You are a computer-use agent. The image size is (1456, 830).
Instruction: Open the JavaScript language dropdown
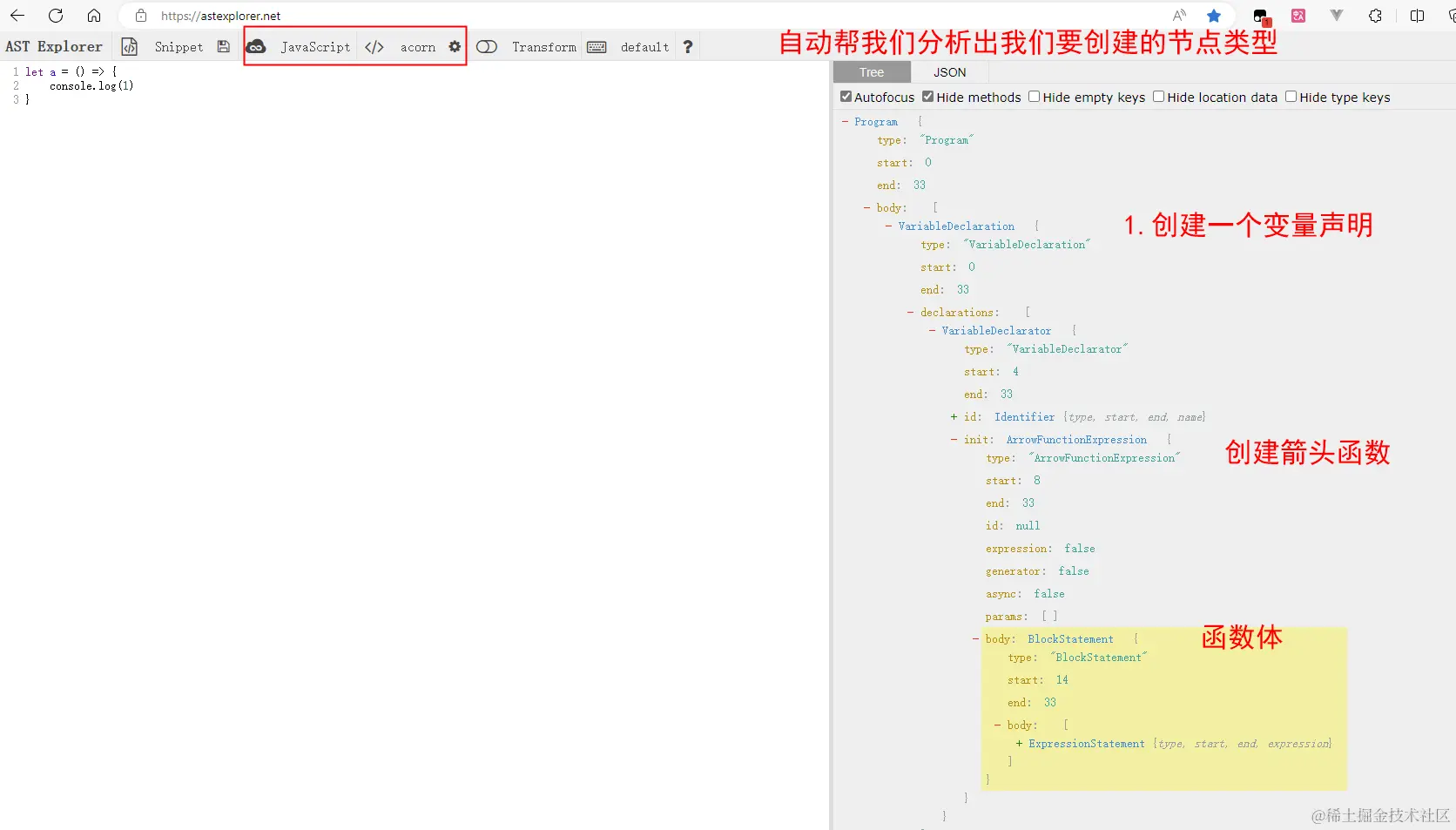tap(315, 47)
